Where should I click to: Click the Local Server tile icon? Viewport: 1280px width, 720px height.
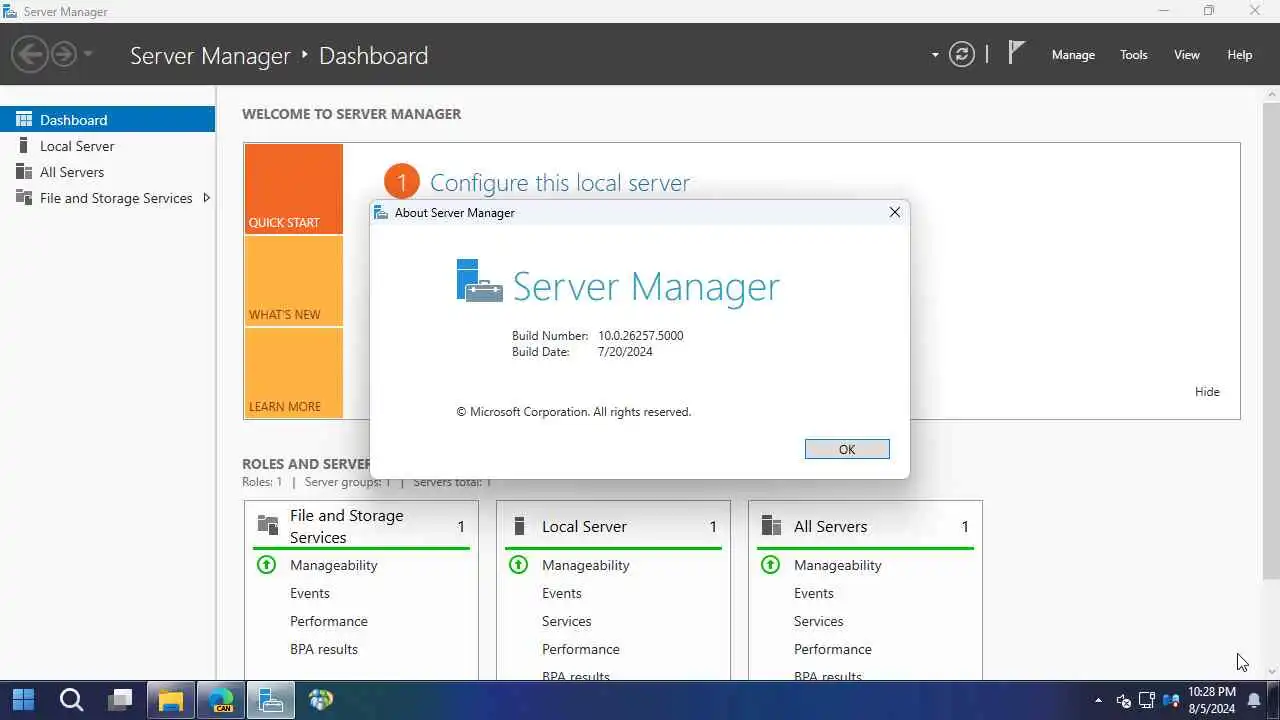click(519, 526)
